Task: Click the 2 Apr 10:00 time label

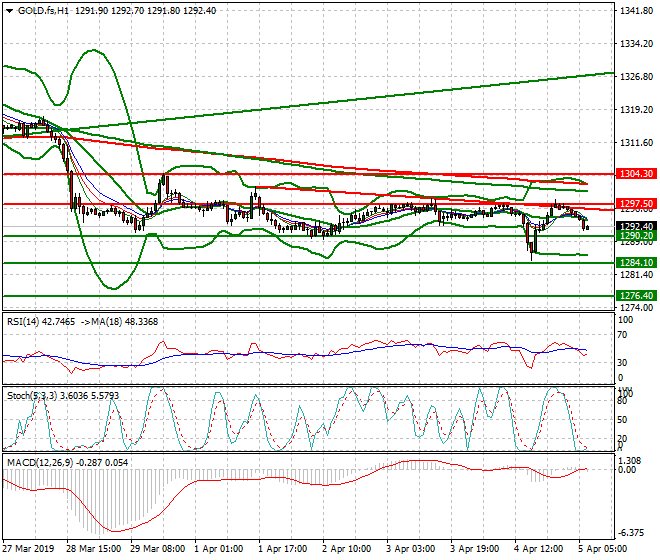Action: pos(346,549)
